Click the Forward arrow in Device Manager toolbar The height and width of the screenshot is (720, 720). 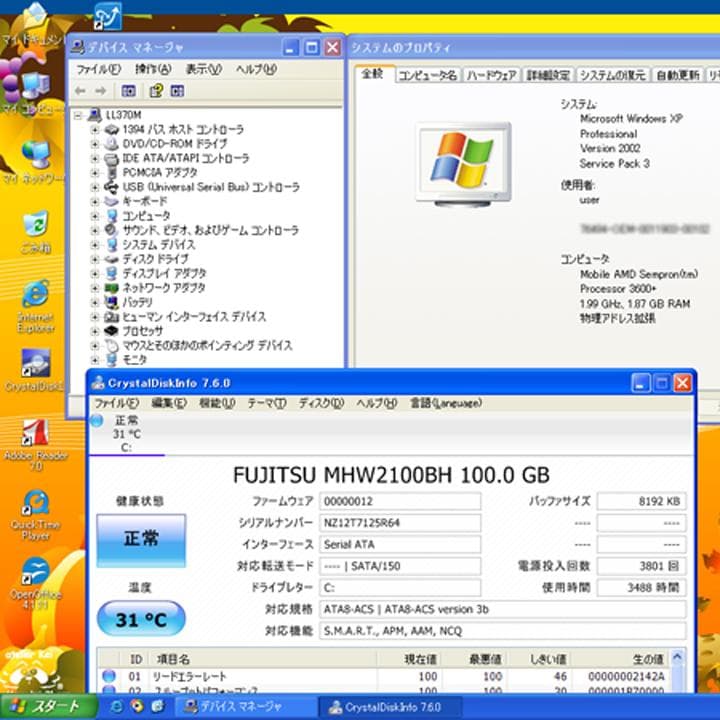coord(101,91)
